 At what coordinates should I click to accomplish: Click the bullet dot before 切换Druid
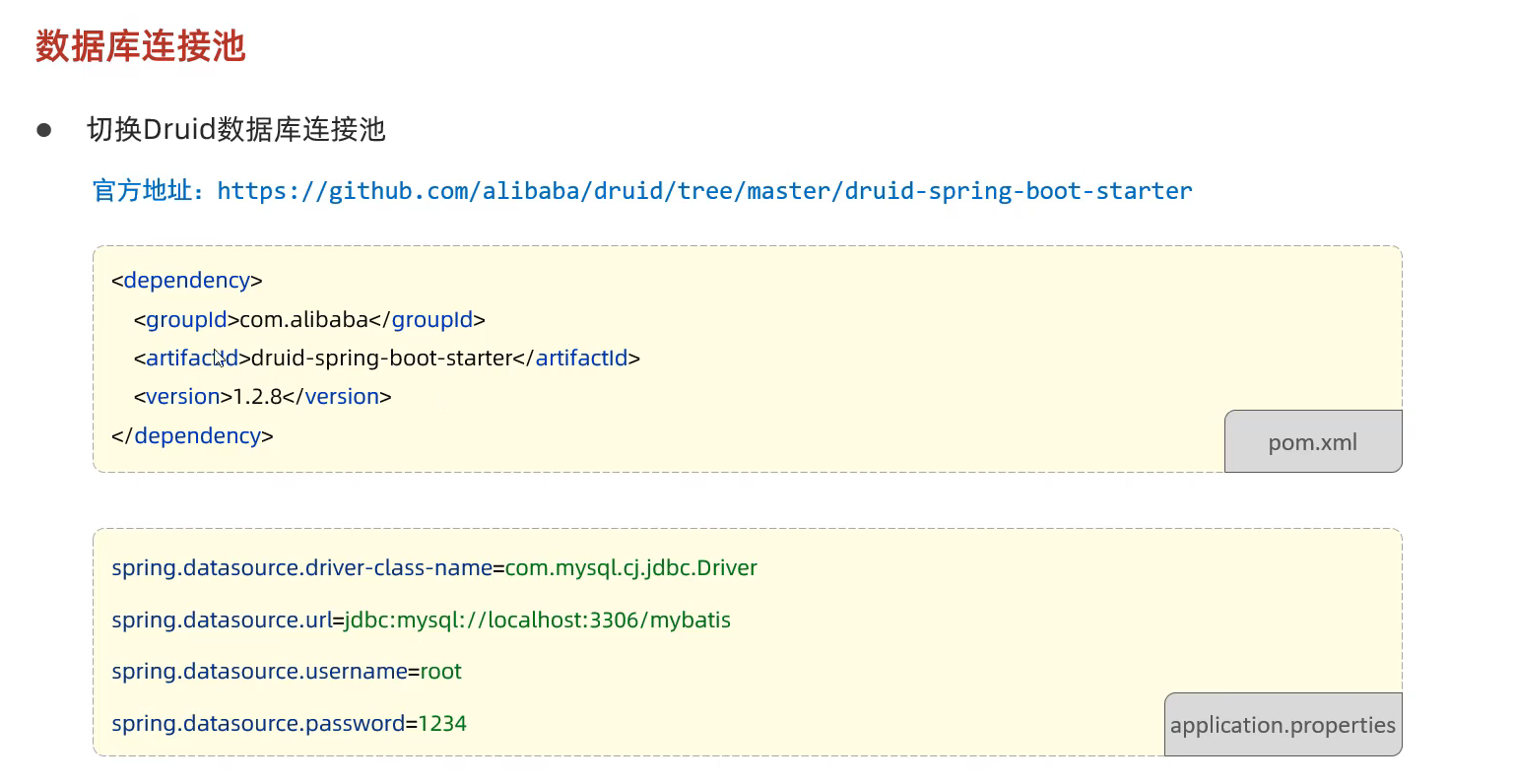43,130
